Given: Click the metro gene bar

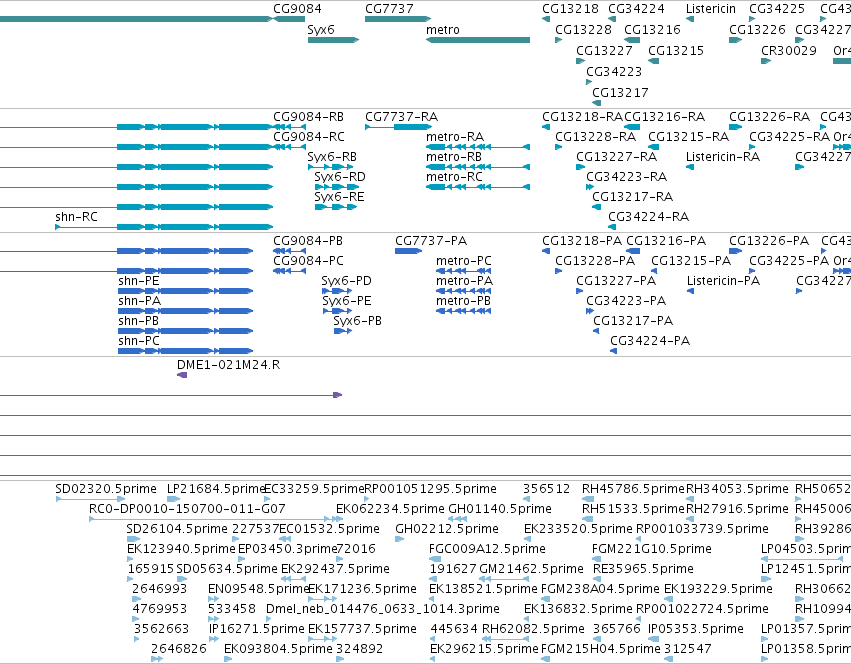Looking at the screenshot, I should [478, 40].
